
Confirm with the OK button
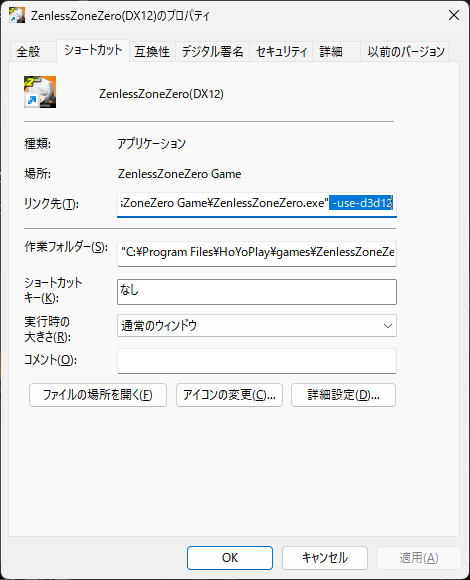230,558
